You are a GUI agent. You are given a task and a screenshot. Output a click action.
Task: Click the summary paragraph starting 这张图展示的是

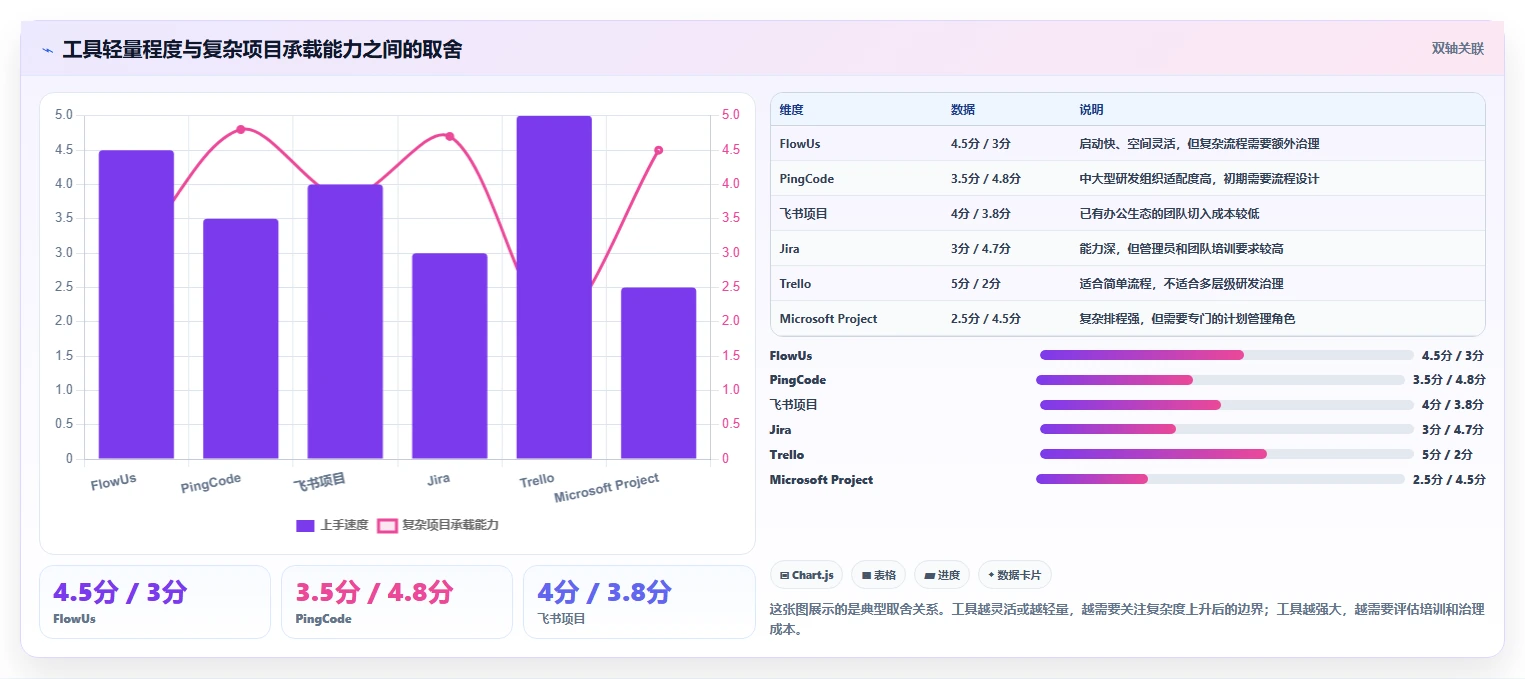1127,620
